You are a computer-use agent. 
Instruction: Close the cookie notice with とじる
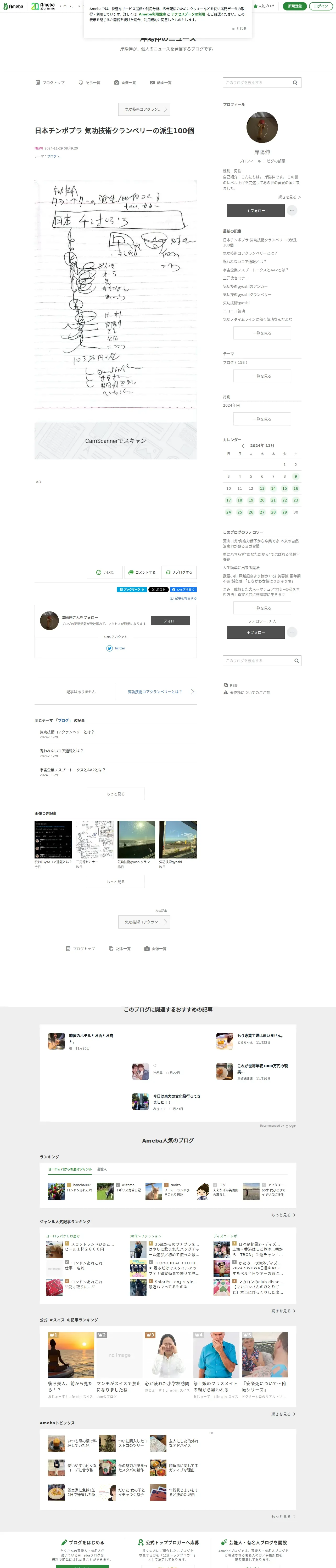pyautogui.click(x=239, y=28)
